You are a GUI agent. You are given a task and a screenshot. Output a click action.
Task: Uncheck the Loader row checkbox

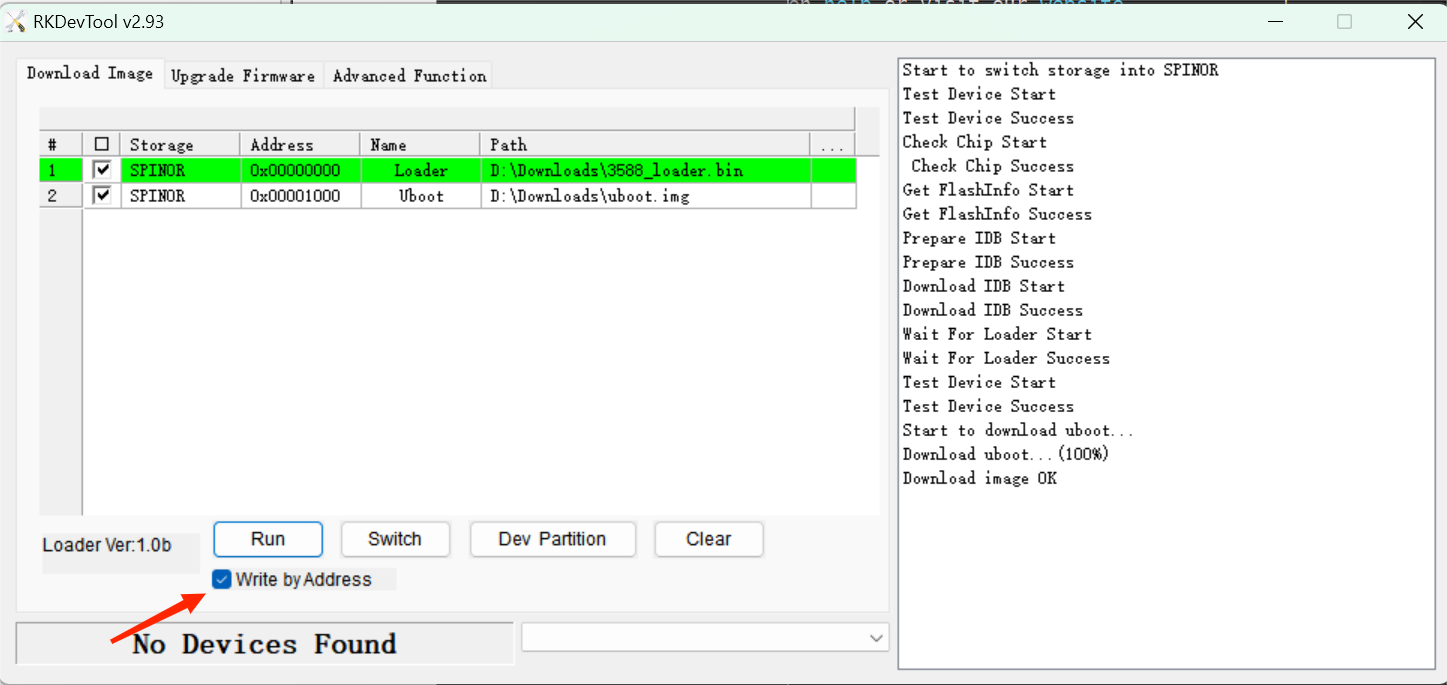click(101, 170)
